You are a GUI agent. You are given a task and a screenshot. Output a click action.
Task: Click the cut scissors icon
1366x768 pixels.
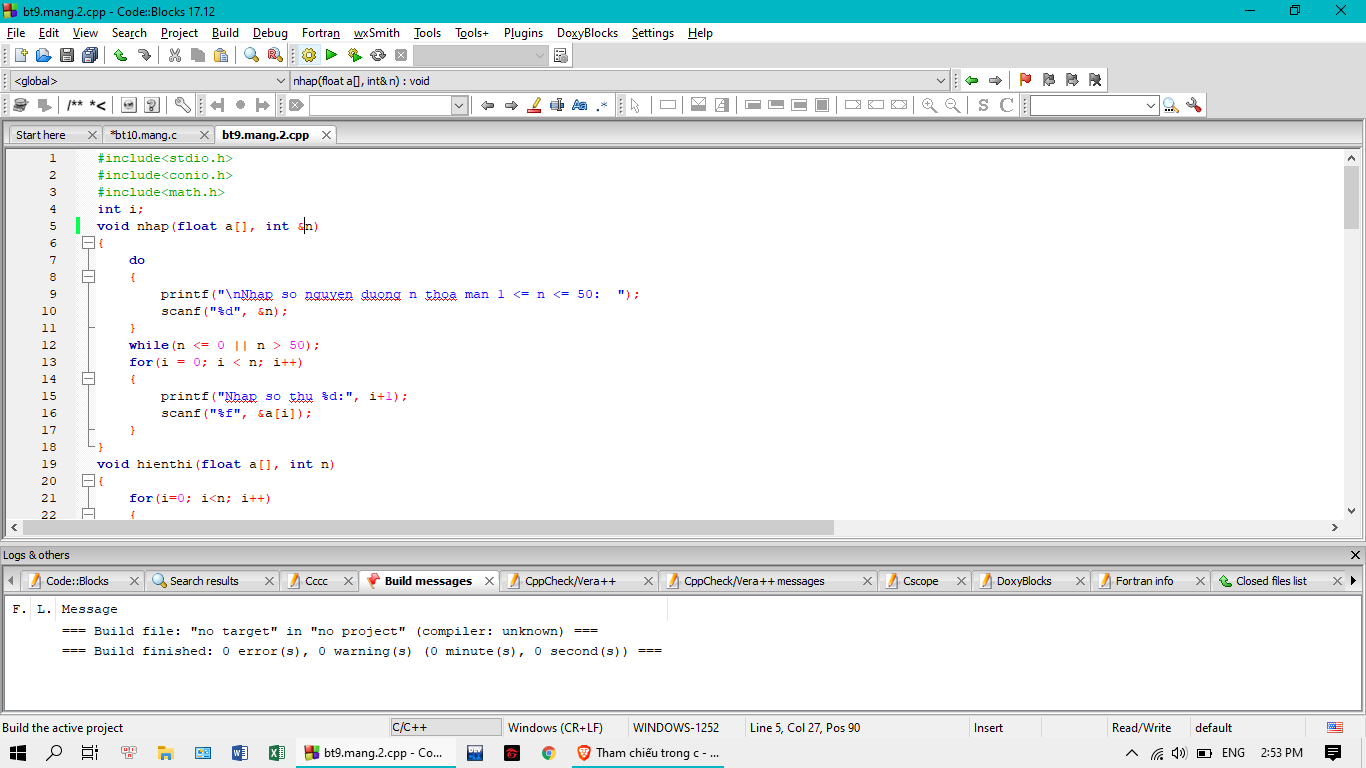[175, 55]
